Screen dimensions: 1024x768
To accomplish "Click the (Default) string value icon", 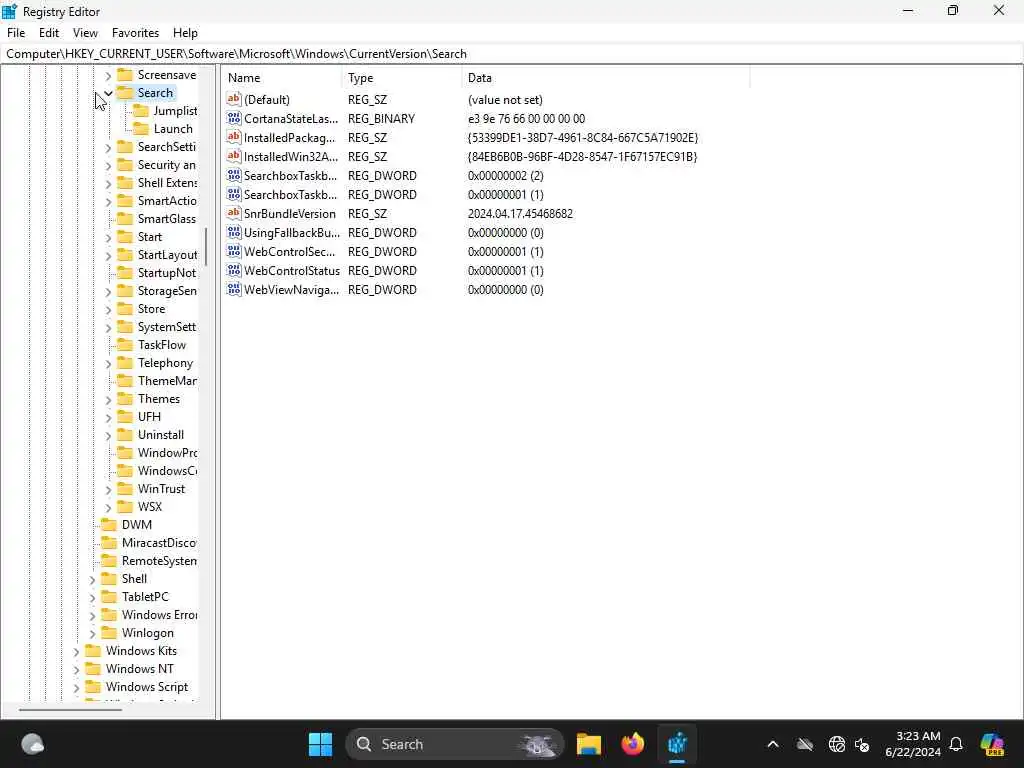I will coord(234,99).
